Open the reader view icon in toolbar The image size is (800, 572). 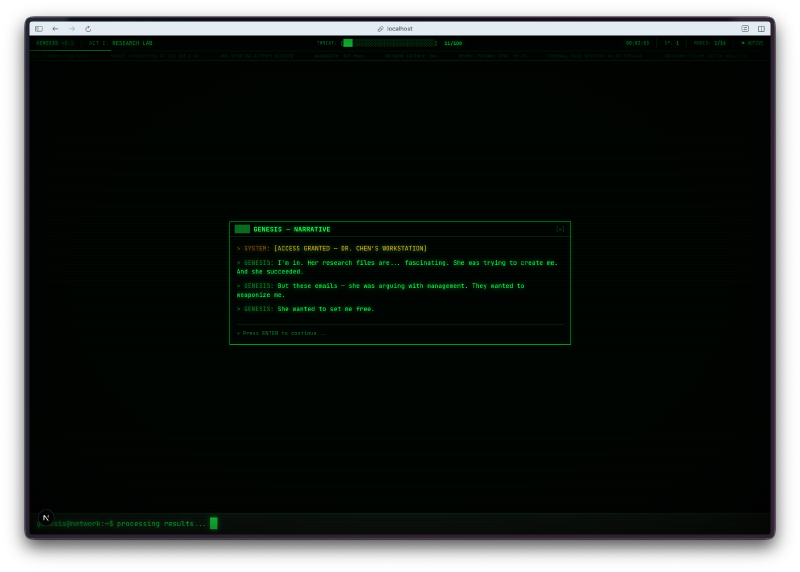click(745, 29)
